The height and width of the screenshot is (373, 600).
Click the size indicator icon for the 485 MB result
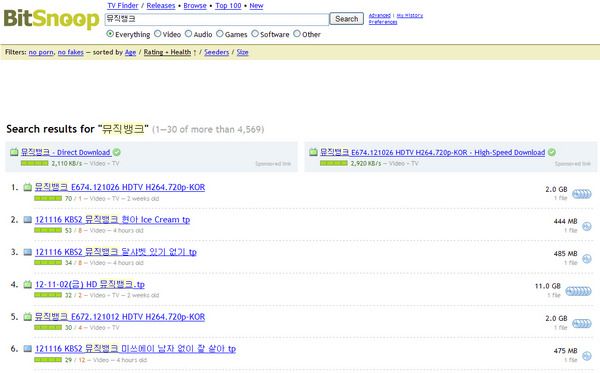tap(587, 259)
